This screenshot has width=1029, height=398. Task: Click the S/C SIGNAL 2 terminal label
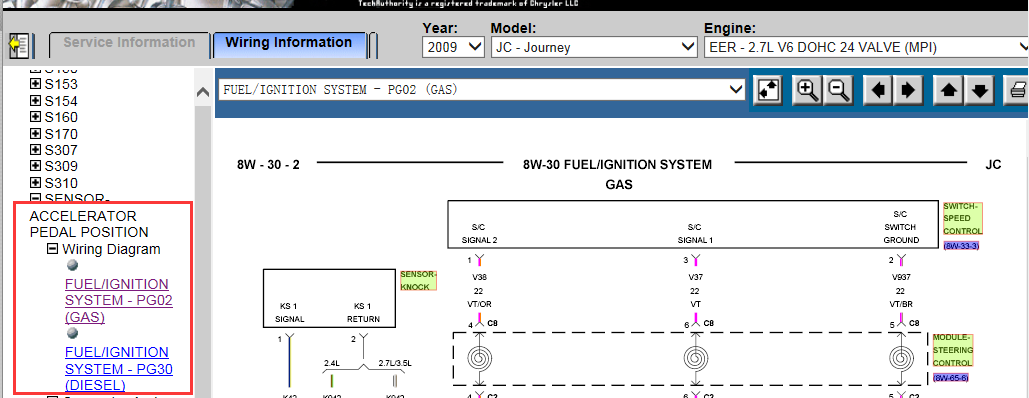coord(480,234)
